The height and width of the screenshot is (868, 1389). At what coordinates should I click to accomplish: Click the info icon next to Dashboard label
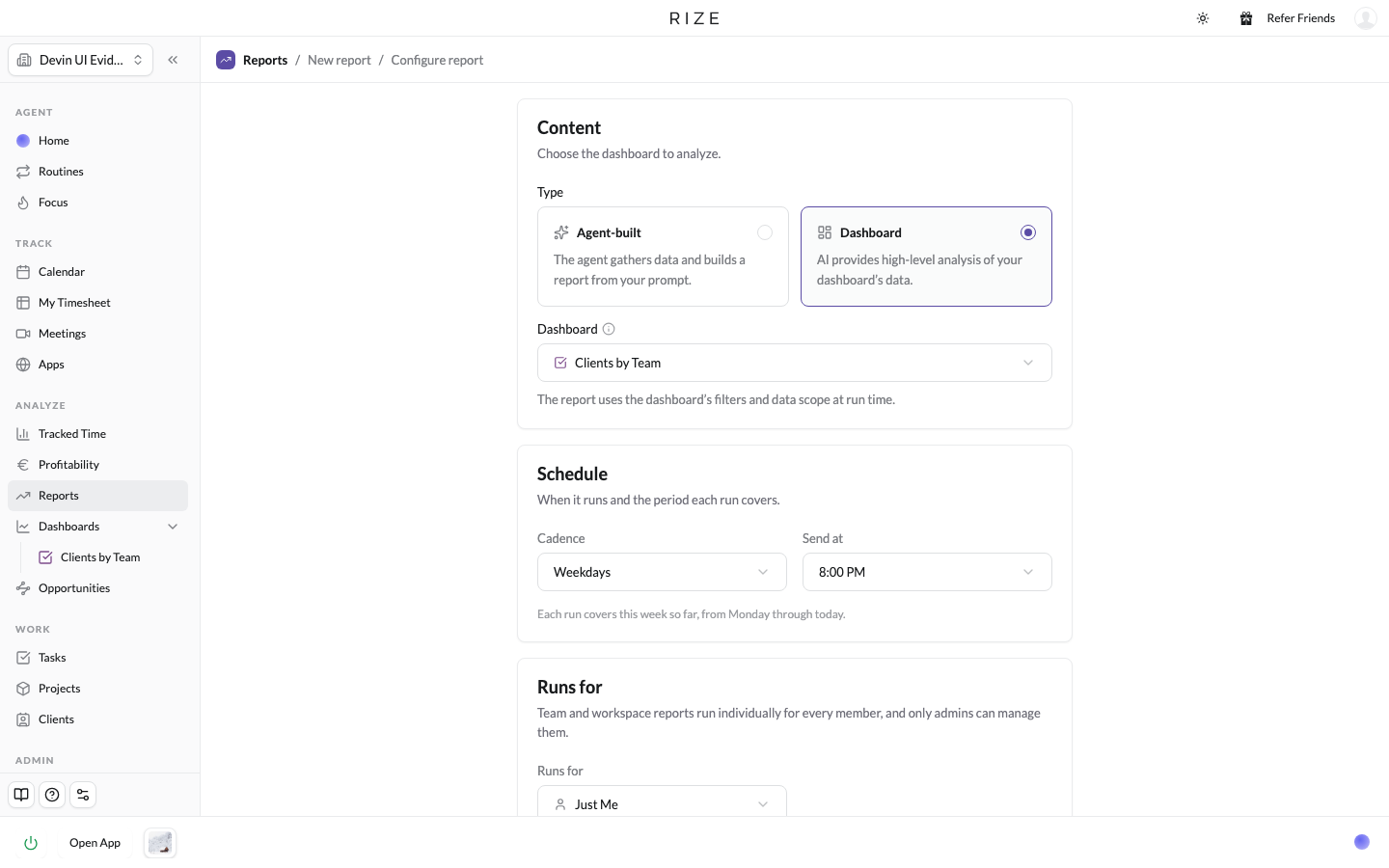609,329
